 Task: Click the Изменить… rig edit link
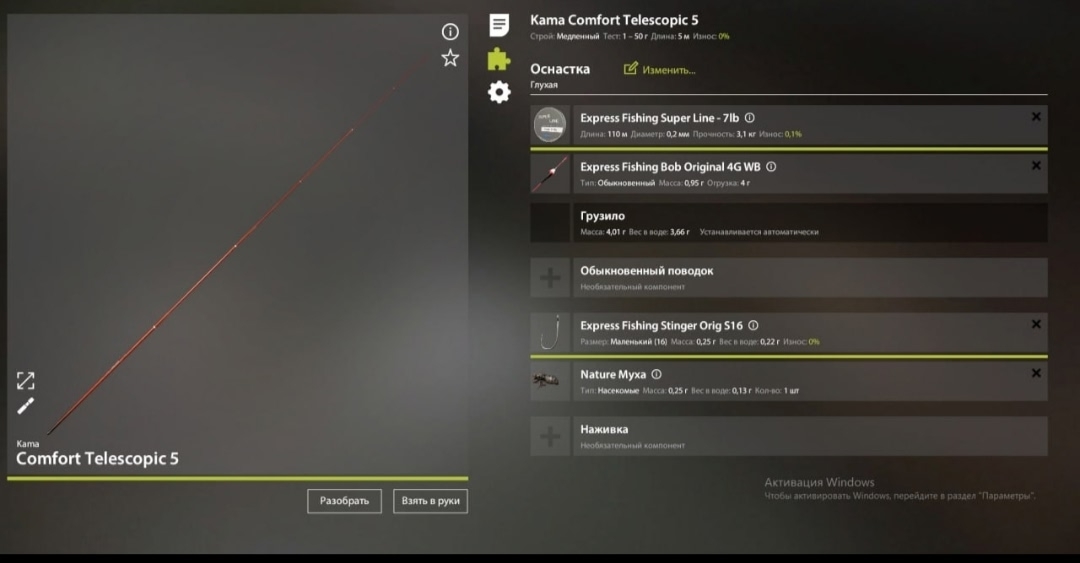(660, 70)
